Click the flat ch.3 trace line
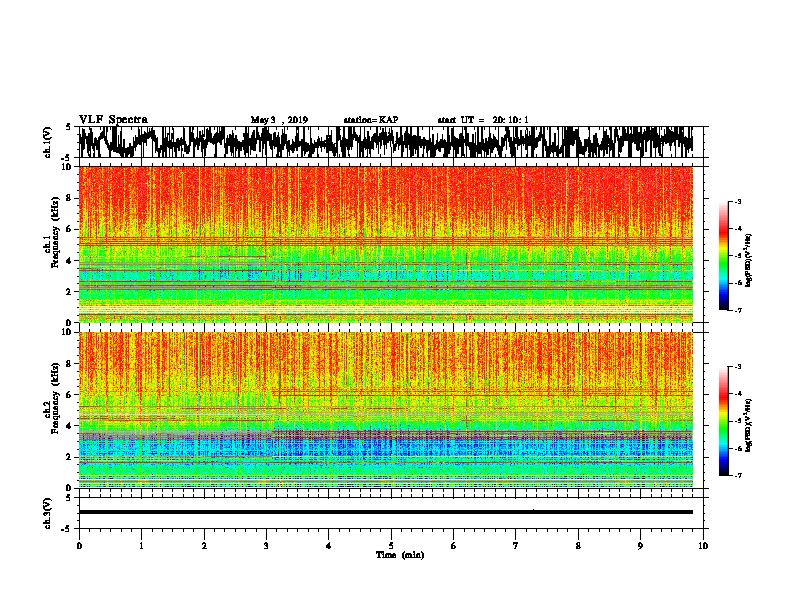Viewport: 792px width, 612px height. [x=386, y=512]
